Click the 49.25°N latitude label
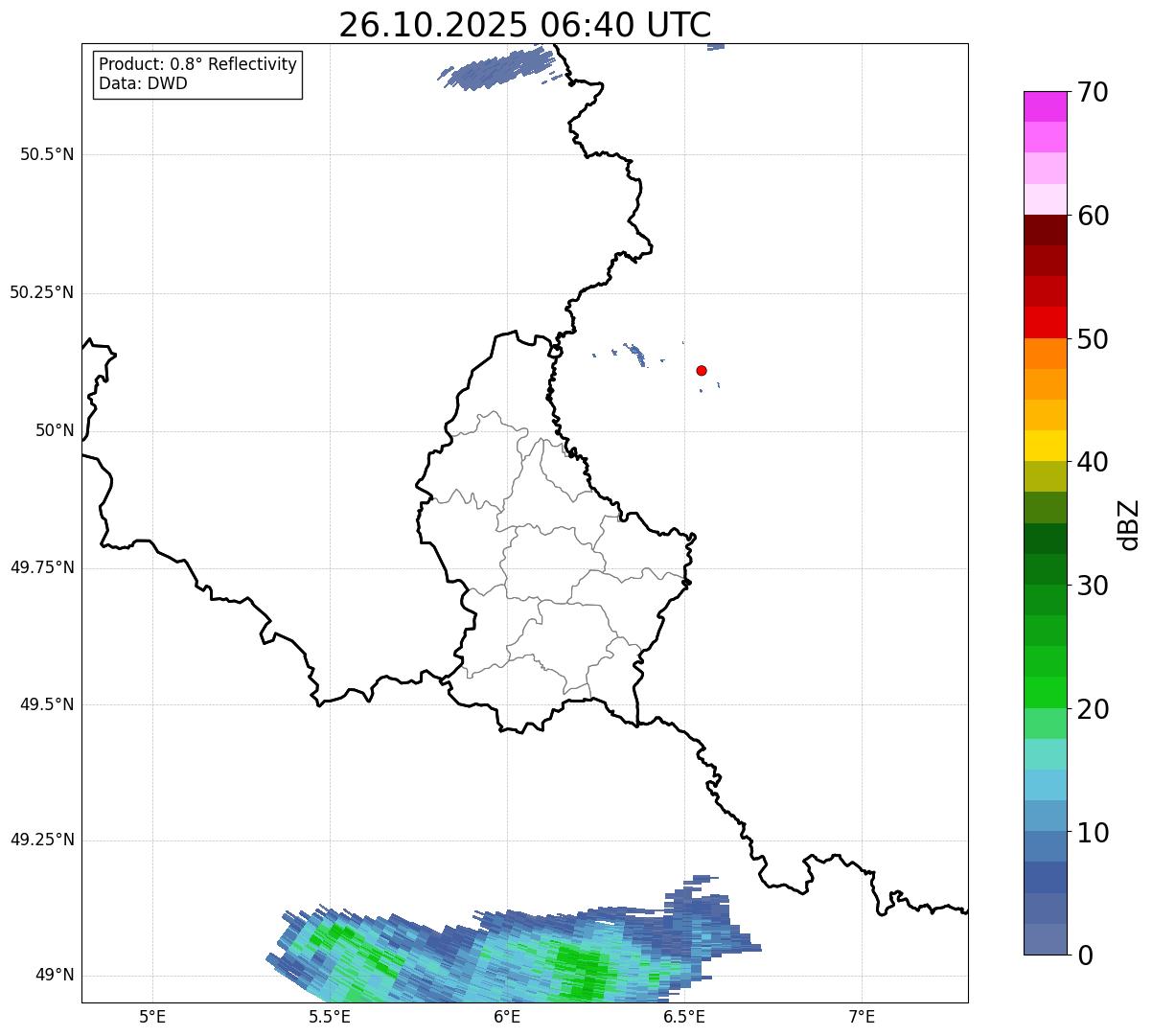The width and height of the screenshot is (1152, 1036). click(x=42, y=840)
